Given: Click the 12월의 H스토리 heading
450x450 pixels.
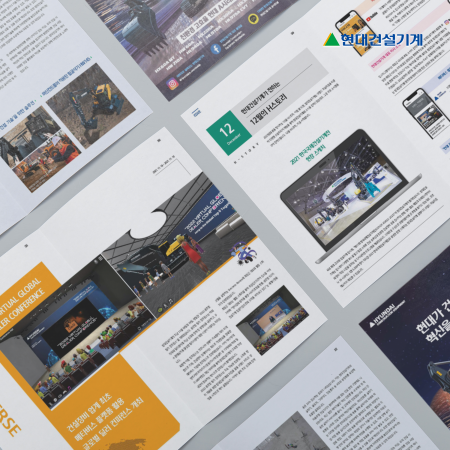Looking at the screenshot, I should [268, 109].
